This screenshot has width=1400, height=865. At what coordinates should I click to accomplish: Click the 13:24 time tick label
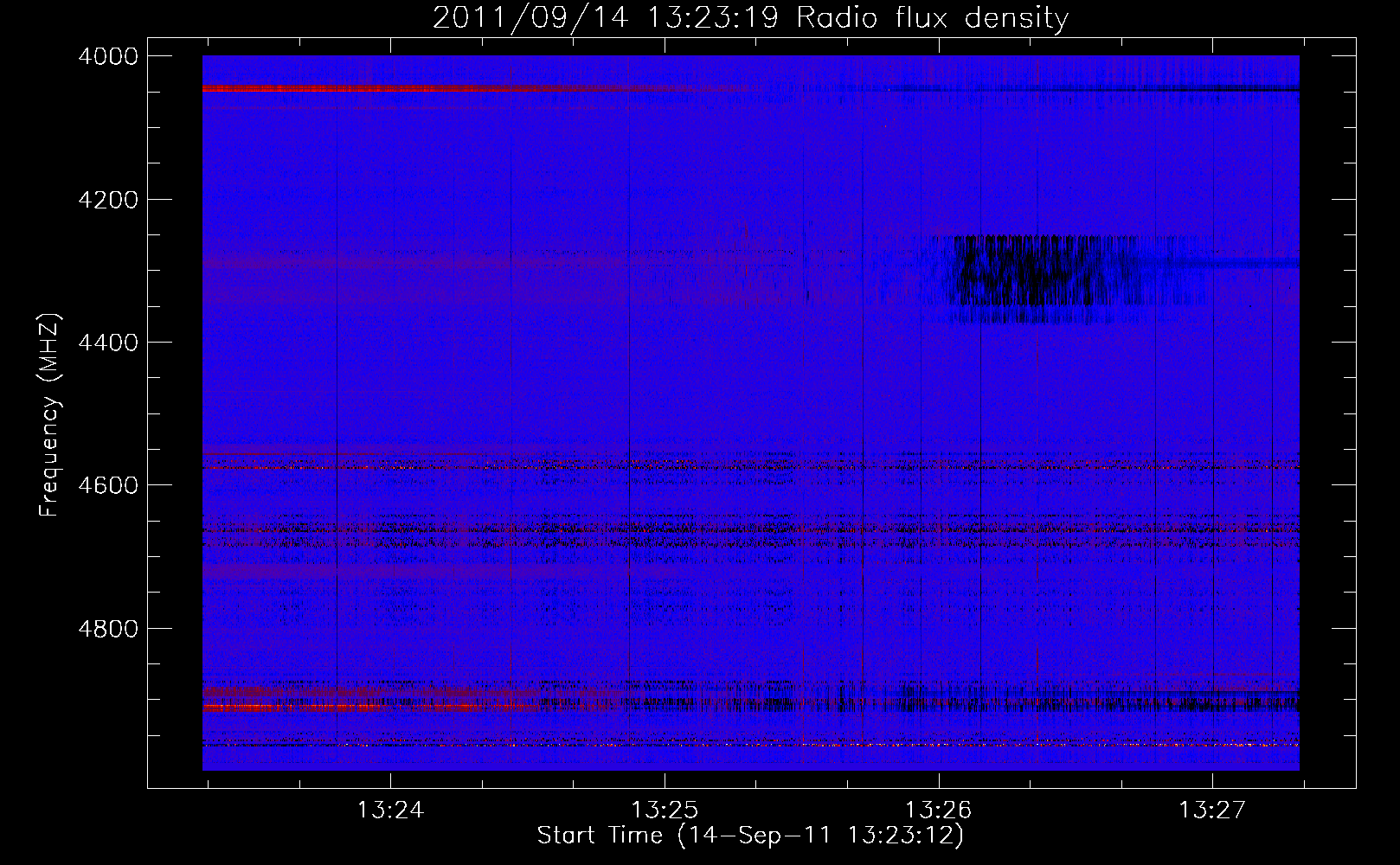tap(390, 811)
